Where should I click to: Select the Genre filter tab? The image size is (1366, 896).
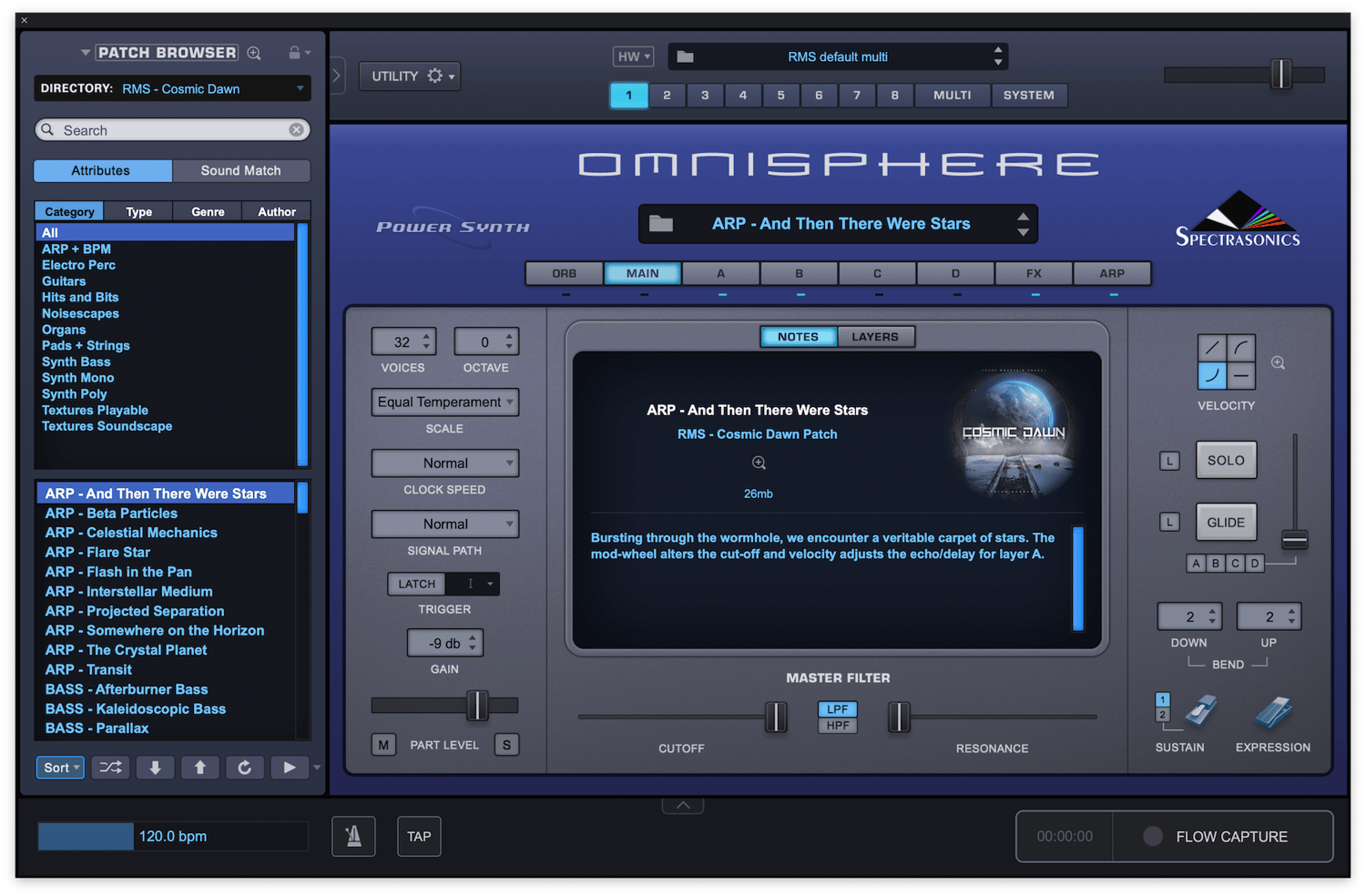point(208,211)
